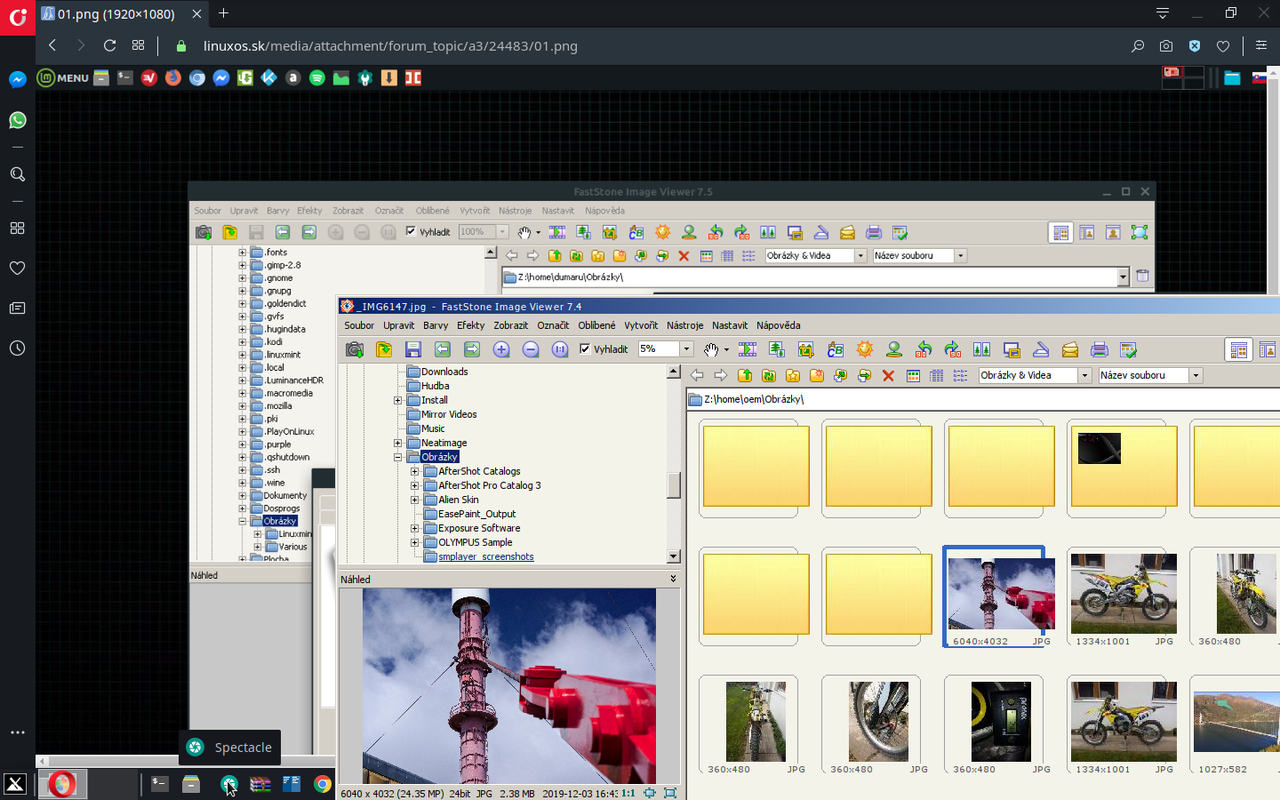Rotate left using the green arrow icon in 7.4
The image size is (1280, 800).
pyautogui.click(x=924, y=349)
